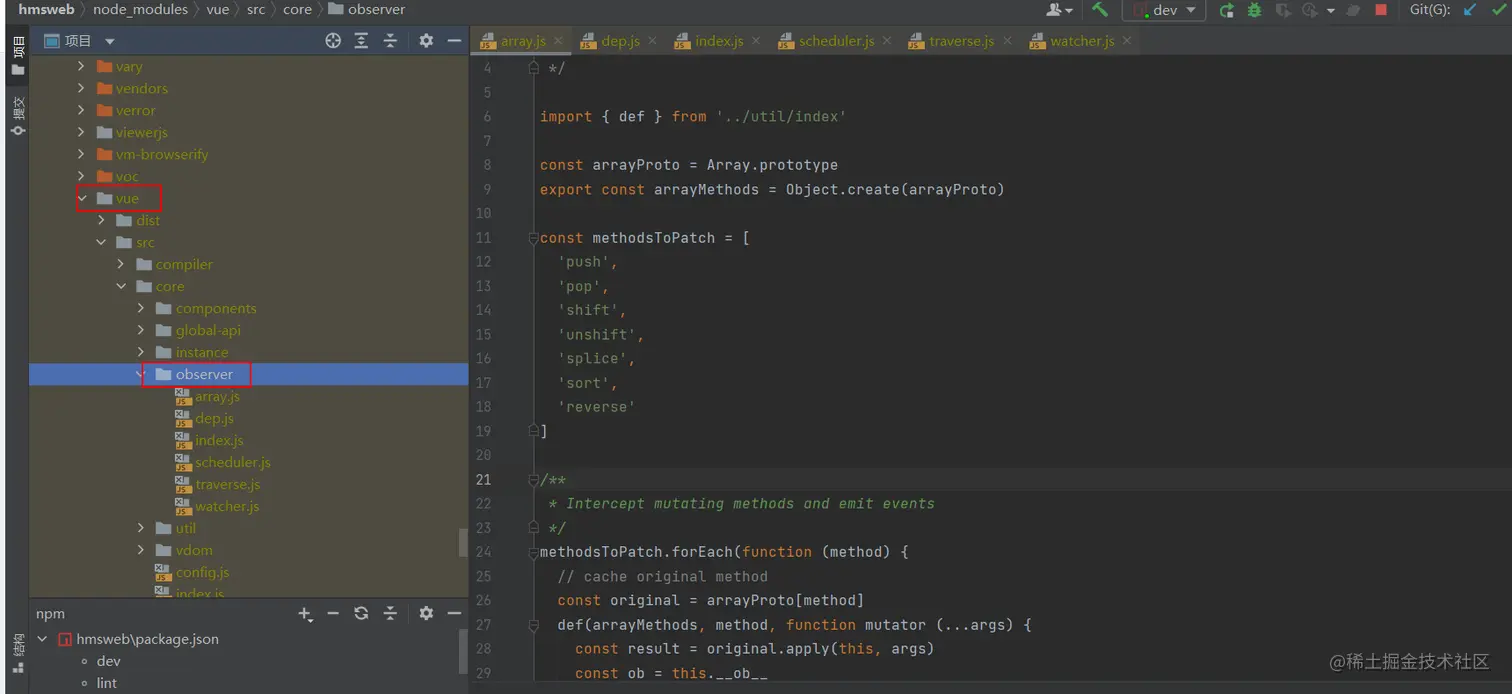Switch to the watcher.js editor tab
The width and height of the screenshot is (1512, 694).
click(1081, 41)
